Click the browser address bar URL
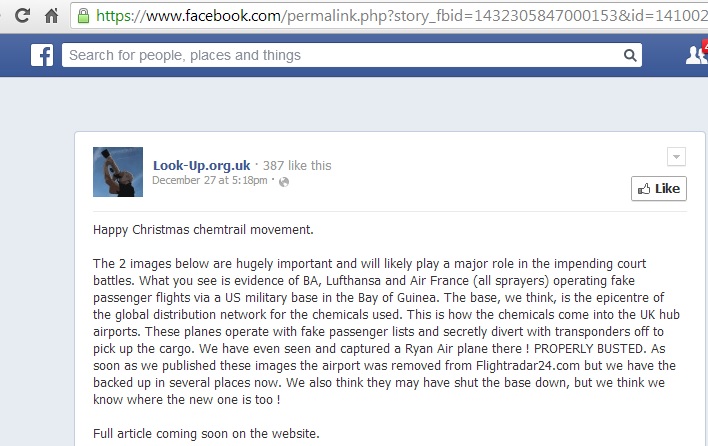This screenshot has height=446, width=708. (400, 16)
